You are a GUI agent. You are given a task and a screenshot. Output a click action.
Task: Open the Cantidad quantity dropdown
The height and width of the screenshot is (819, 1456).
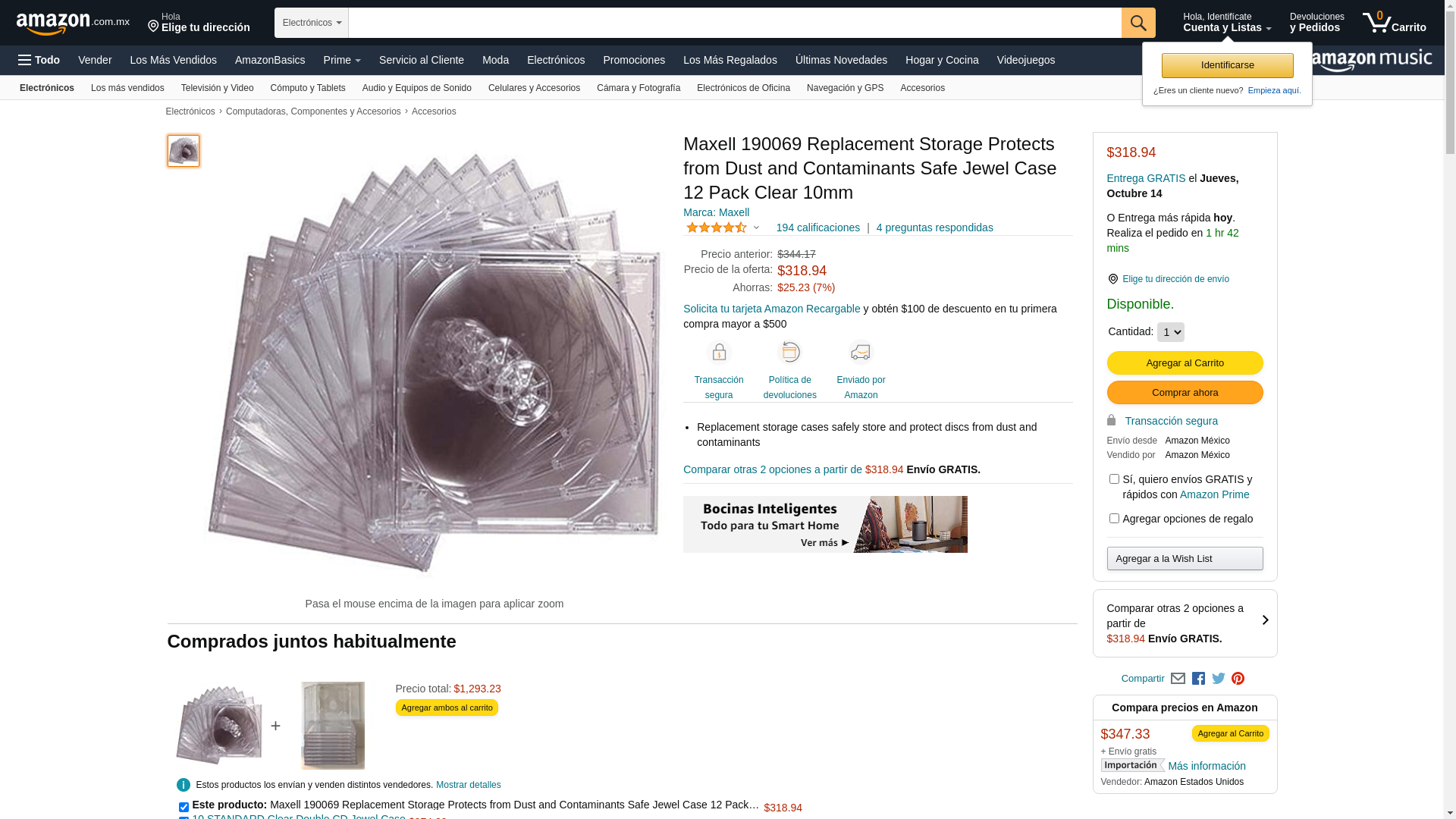pos(1170,332)
